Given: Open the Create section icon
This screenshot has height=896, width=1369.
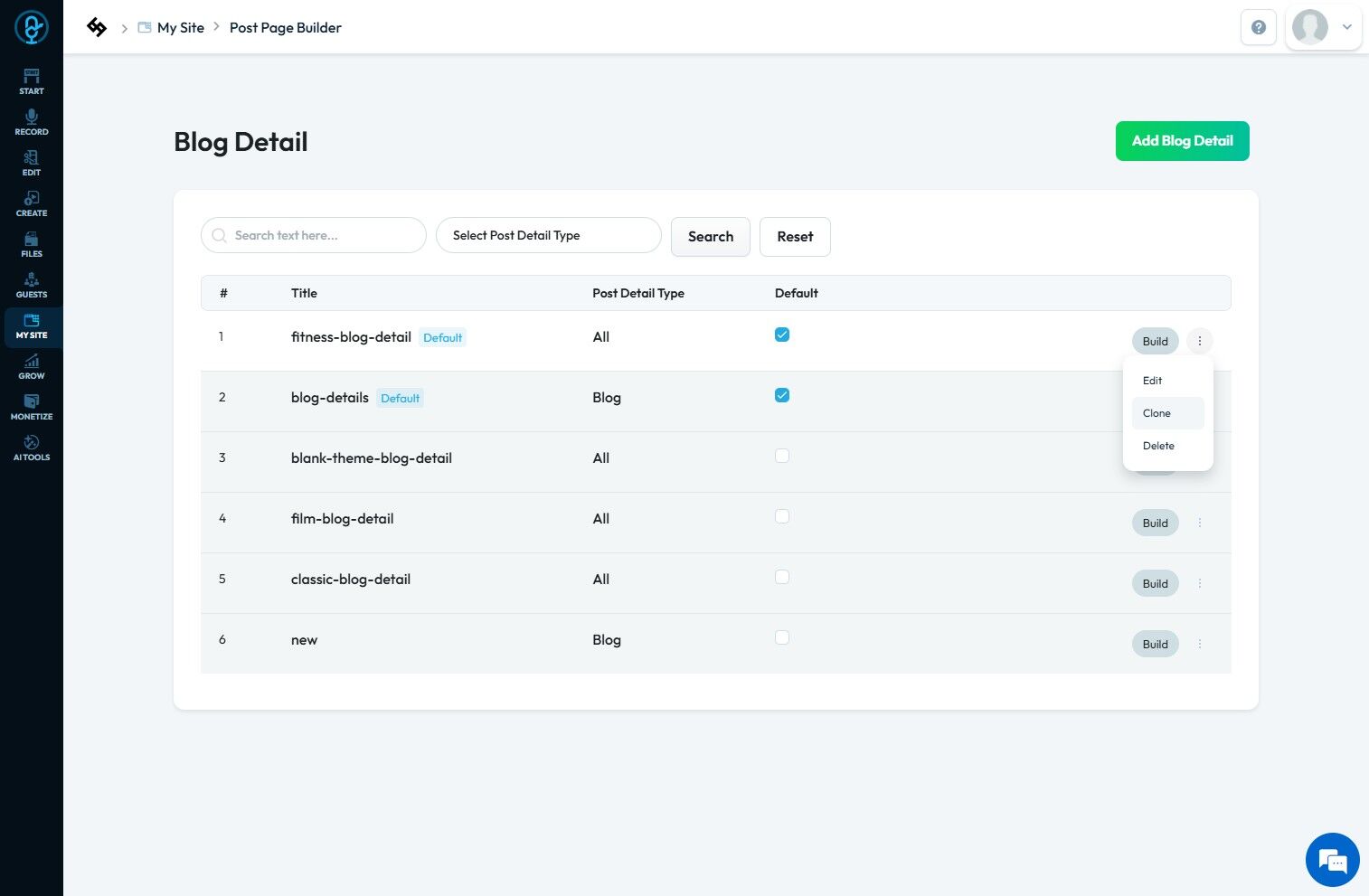Looking at the screenshot, I should pyautogui.click(x=32, y=203).
